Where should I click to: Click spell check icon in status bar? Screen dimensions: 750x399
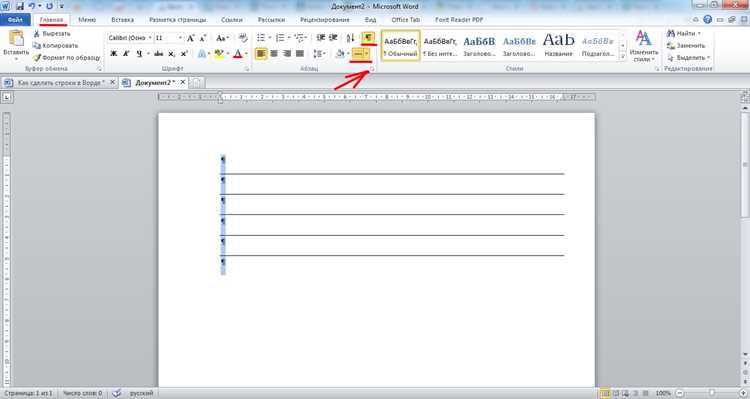pos(117,393)
